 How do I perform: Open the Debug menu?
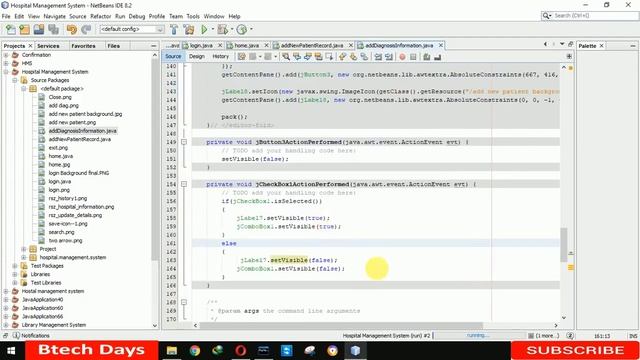point(137,16)
